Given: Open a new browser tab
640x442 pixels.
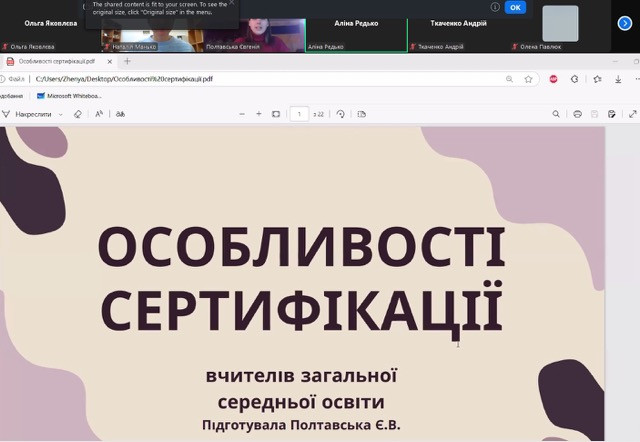Looking at the screenshot, I should 127,61.
